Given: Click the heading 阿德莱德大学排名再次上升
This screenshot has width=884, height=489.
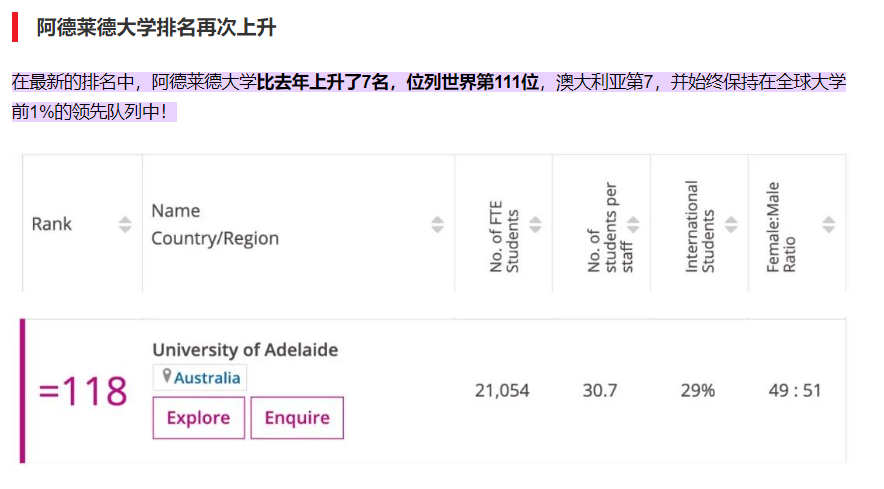Looking at the screenshot, I should pos(156,28).
